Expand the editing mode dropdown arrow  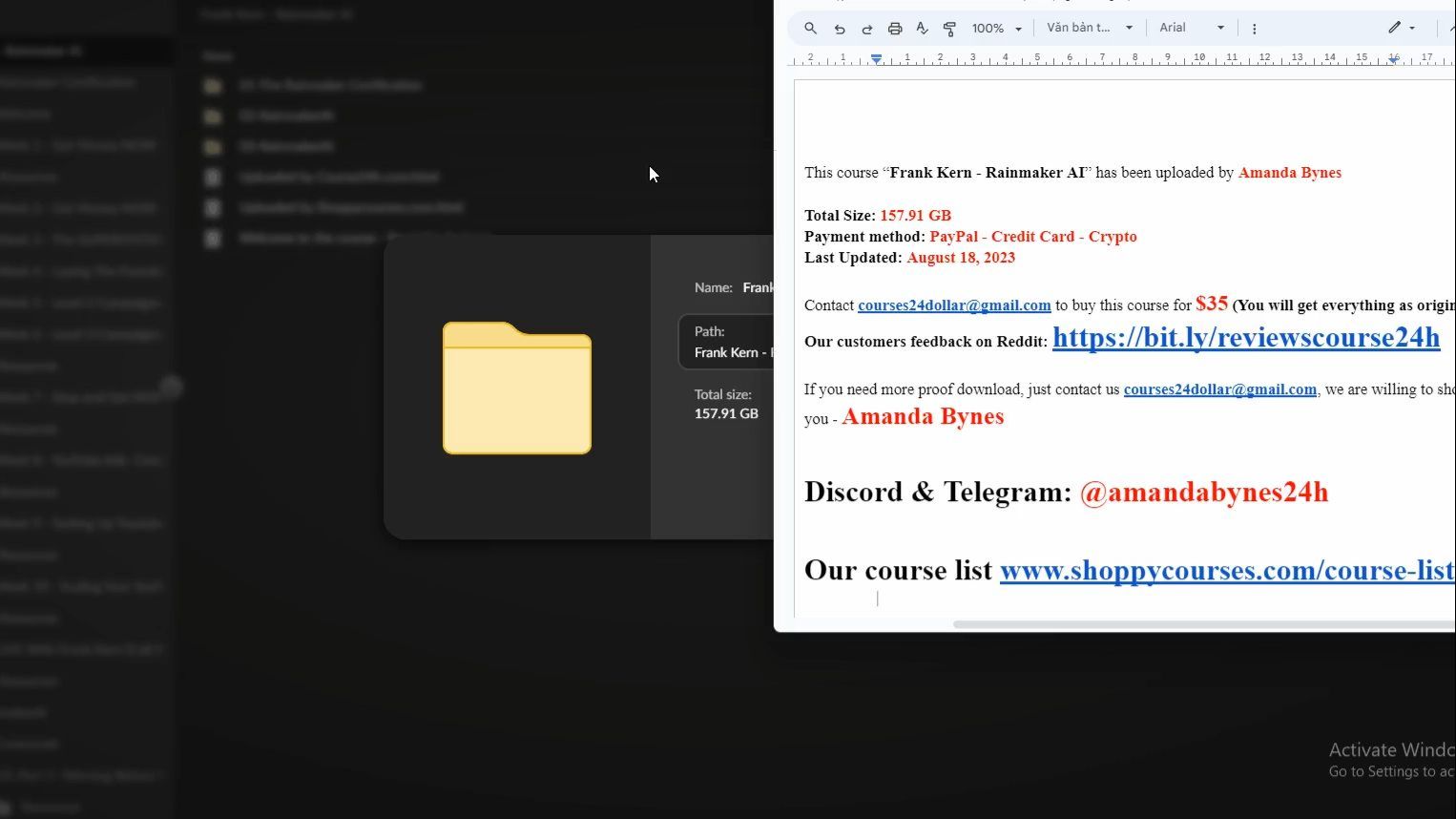1412,29
